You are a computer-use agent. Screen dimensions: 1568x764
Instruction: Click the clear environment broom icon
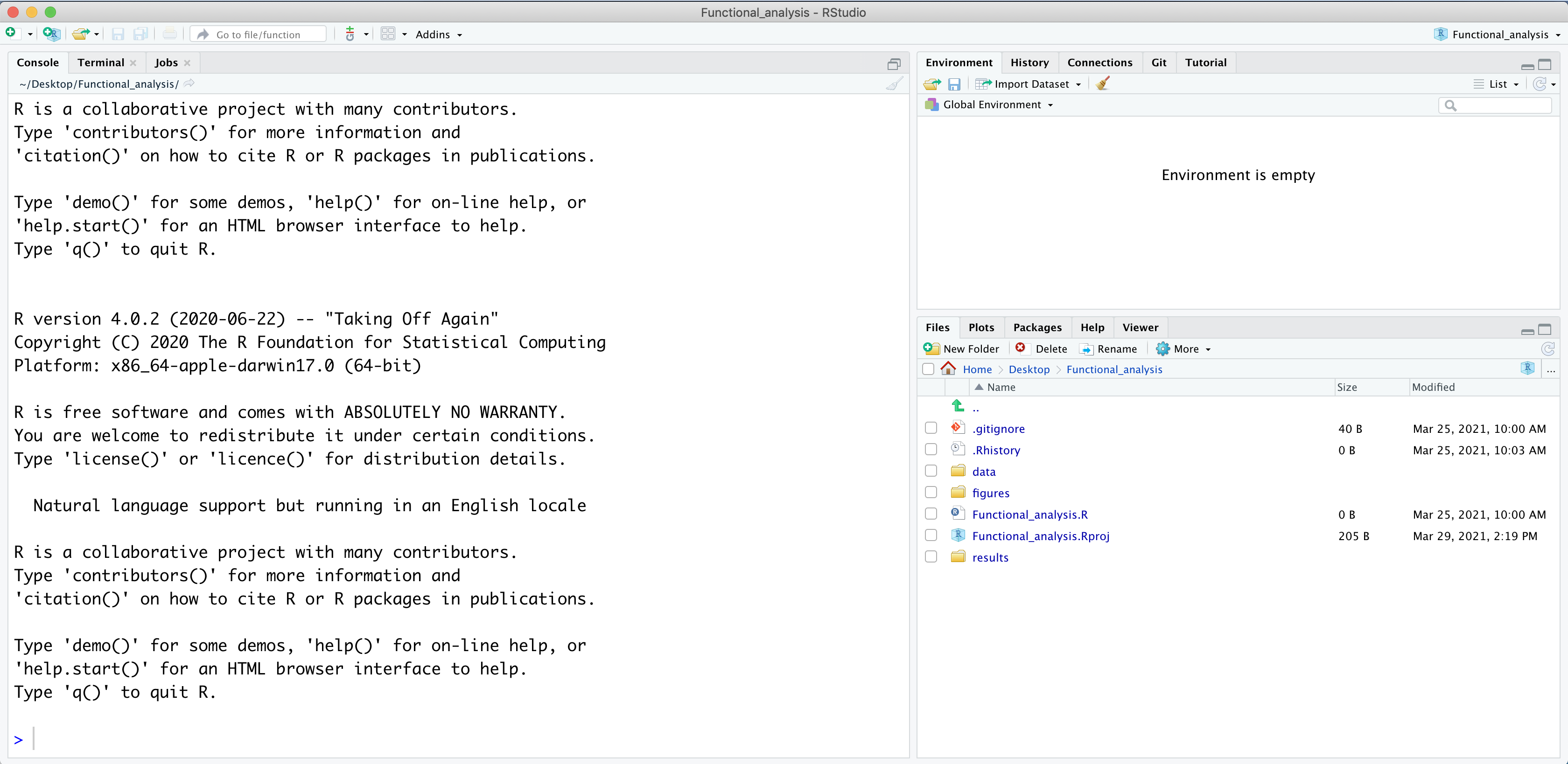click(x=1102, y=84)
